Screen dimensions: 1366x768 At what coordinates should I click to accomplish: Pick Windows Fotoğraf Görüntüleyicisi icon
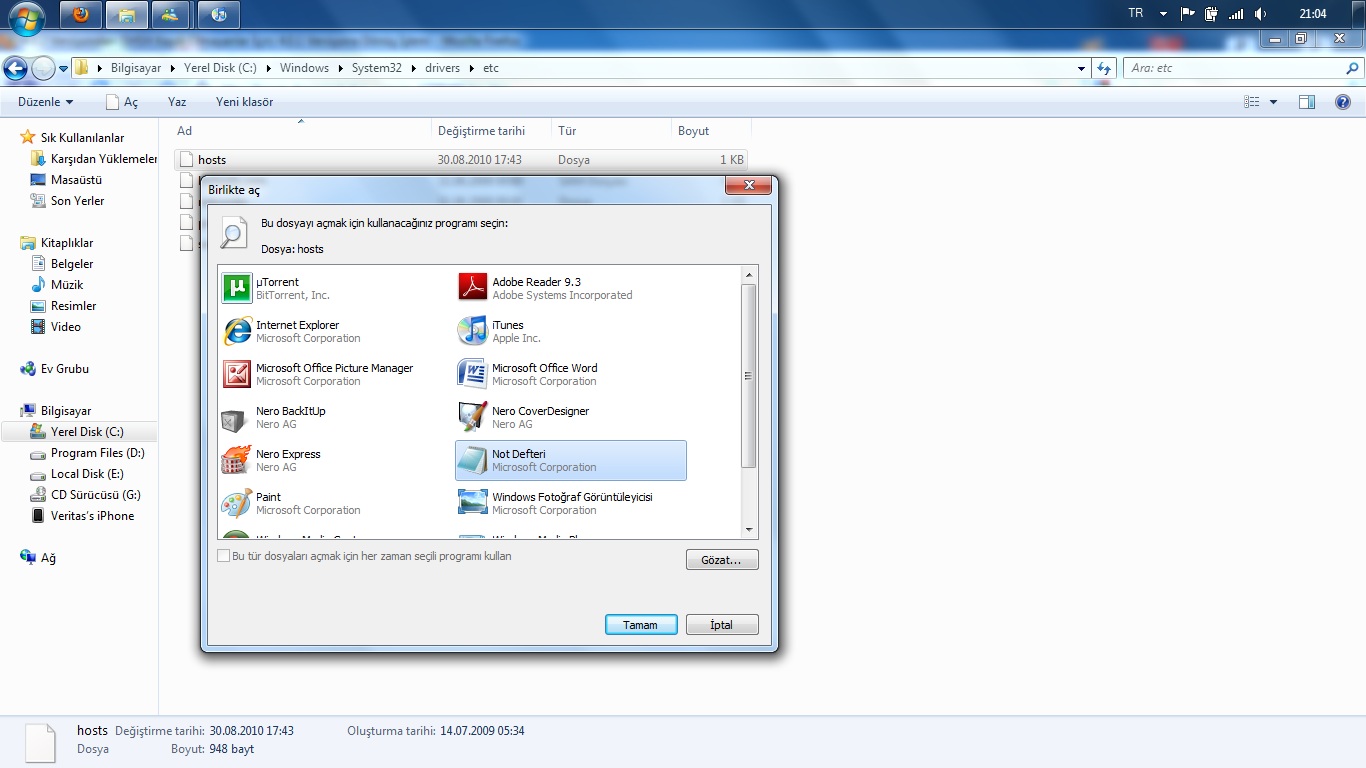pos(473,503)
